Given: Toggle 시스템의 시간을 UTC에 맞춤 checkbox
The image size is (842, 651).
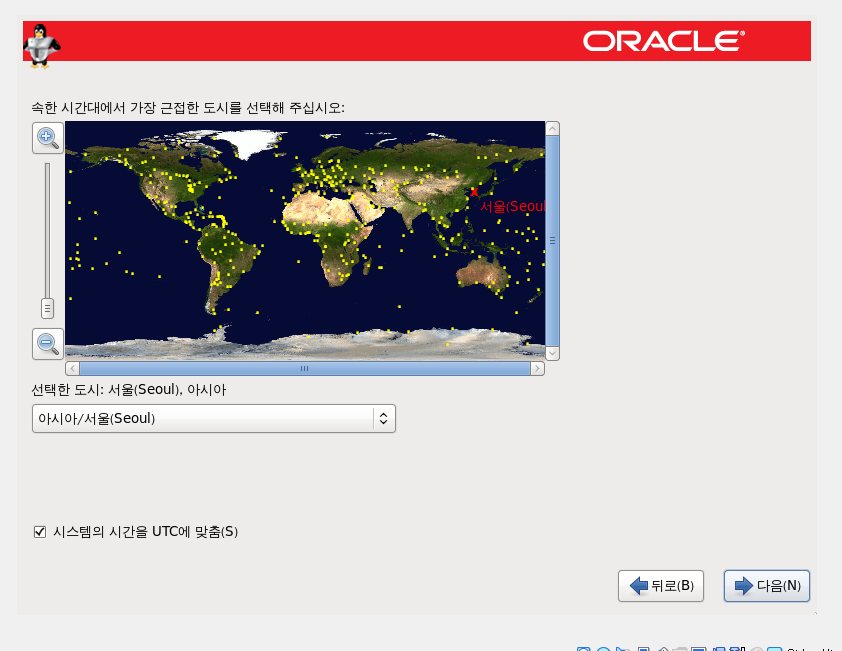Looking at the screenshot, I should pos(40,532).
